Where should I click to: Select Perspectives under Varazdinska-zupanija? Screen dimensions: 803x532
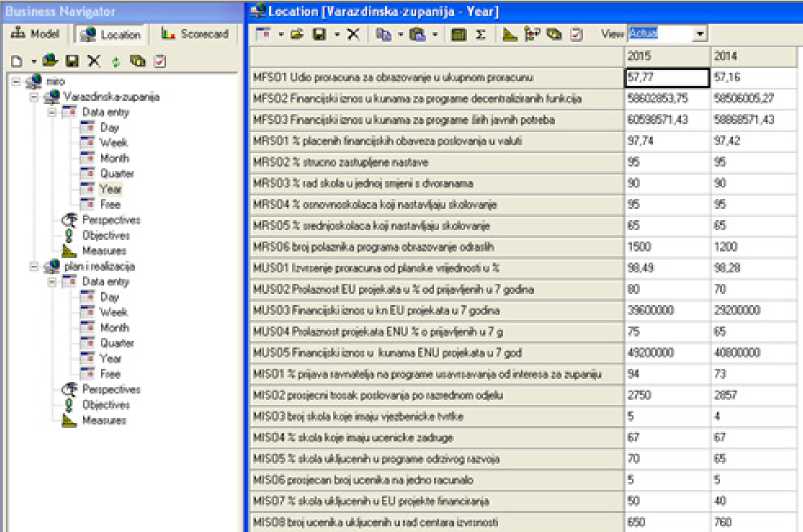110,220
